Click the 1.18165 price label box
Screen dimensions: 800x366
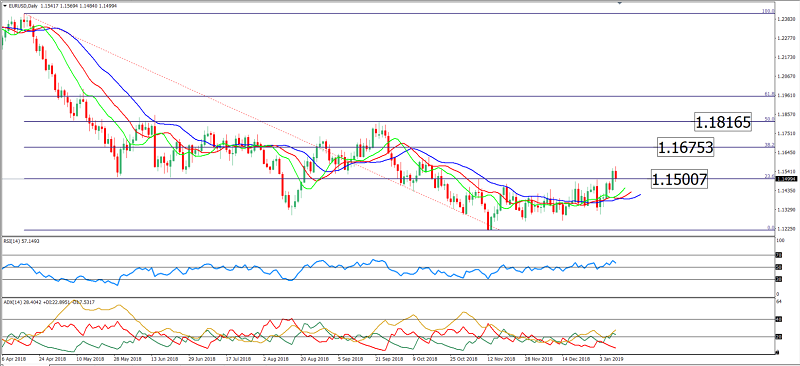click(x=723, y=123)
